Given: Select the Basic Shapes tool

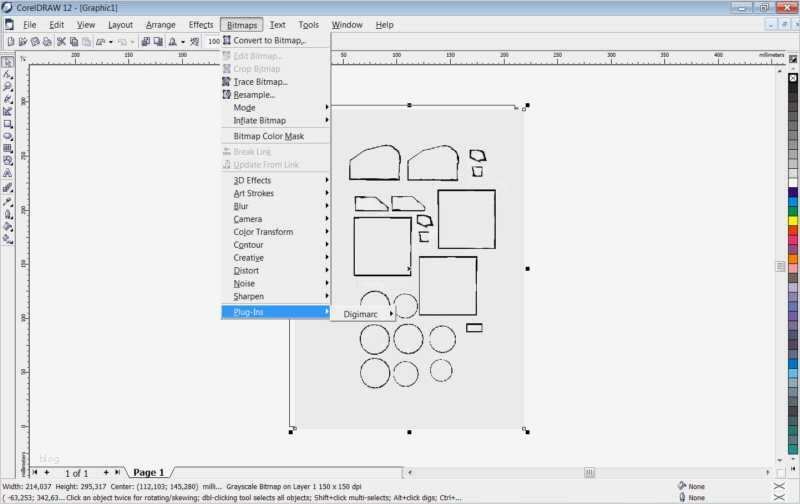Looking at the screenshot, I should click(8, 161).
